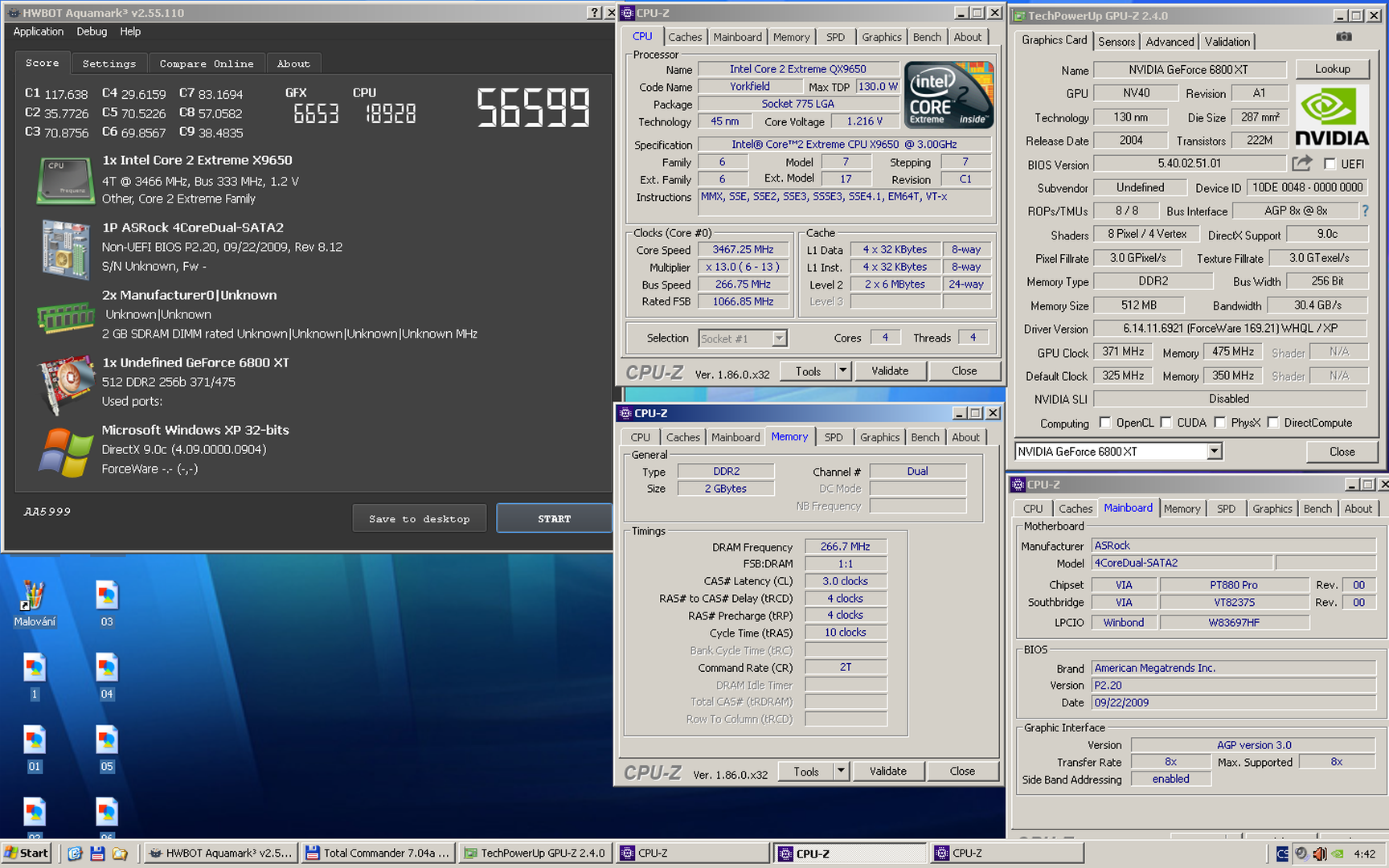This screenshot has height=868, width=1389.
Task: Open the Validation tab in GPU-Z
Action: (1227, 42)
